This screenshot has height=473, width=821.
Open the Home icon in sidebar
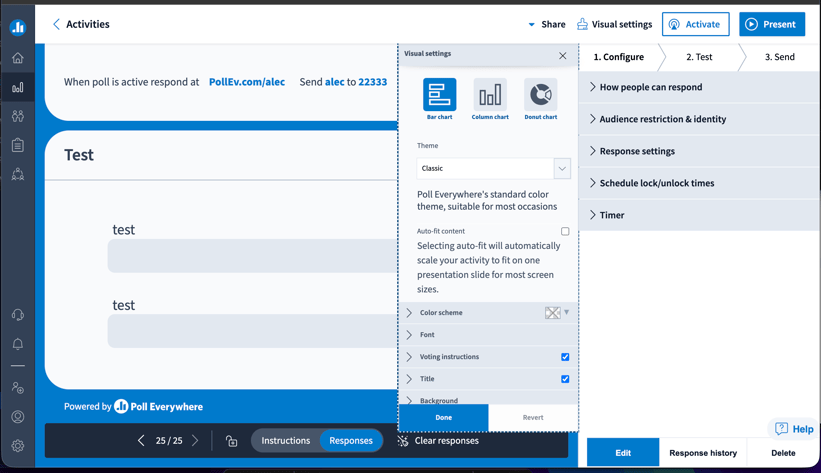point(18,58)
